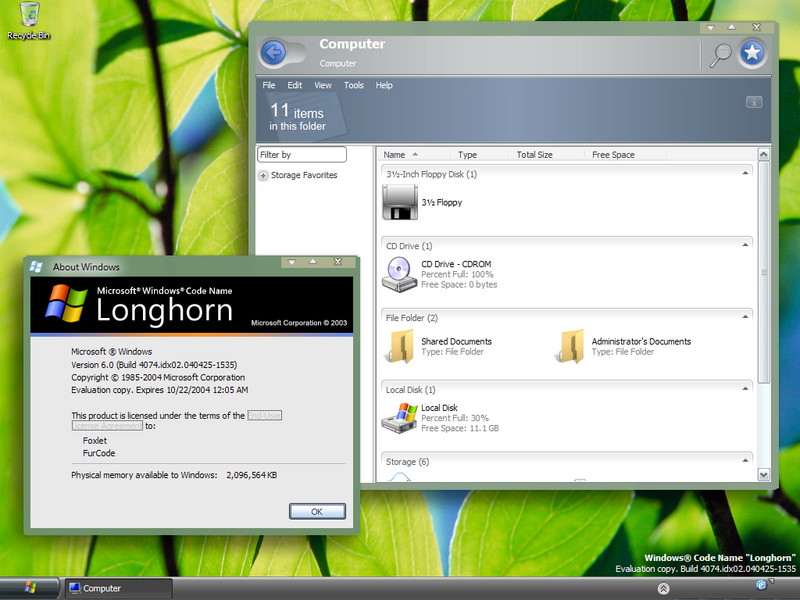Open the File menu

[269, 85]
